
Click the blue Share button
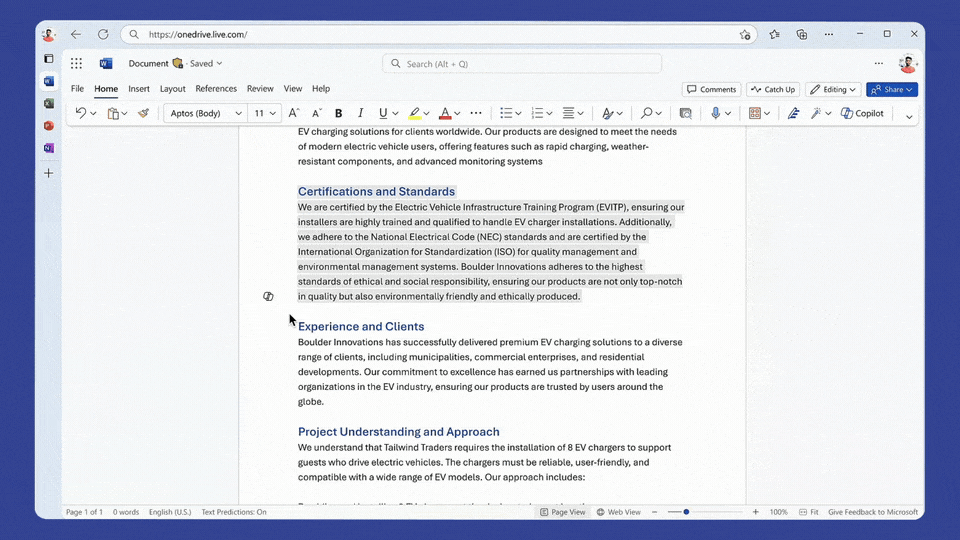tap(891, 90)
